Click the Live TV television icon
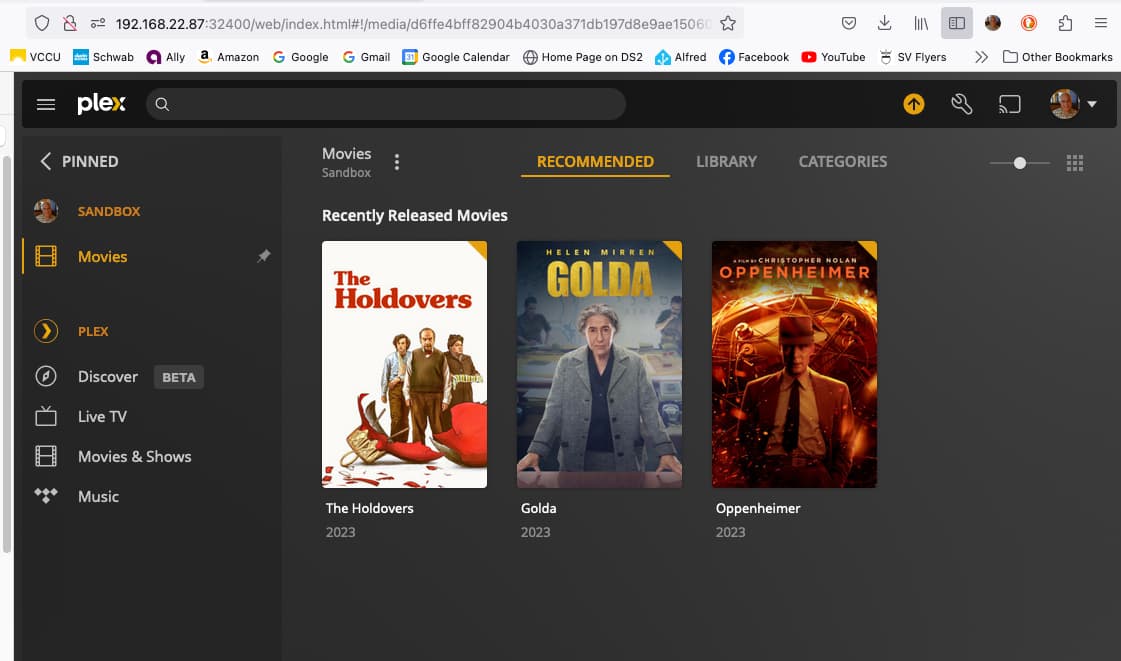 pos(46,416)
